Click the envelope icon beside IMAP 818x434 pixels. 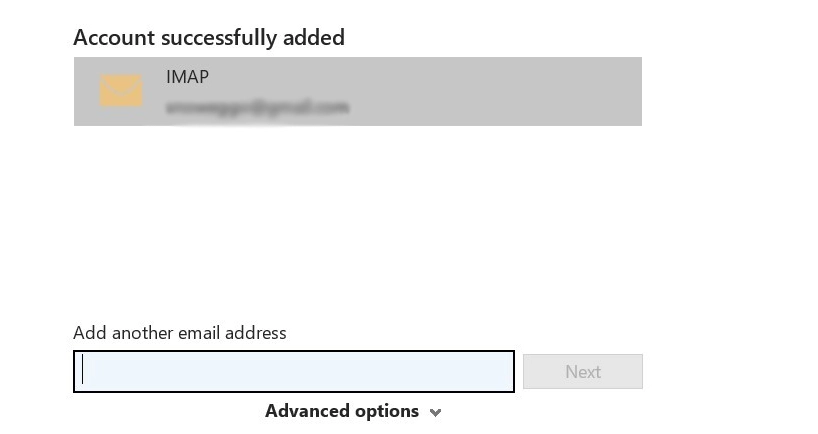pyautogui.click(x=121, y=91)
